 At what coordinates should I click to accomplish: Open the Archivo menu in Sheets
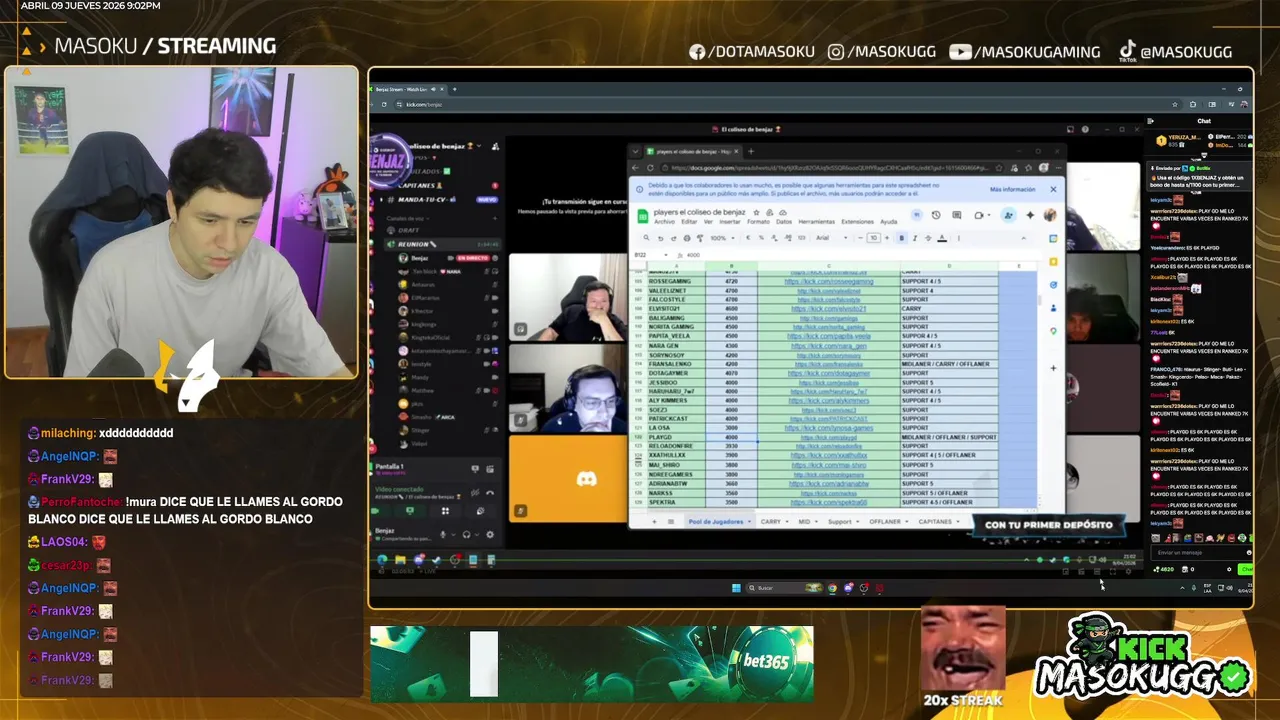tap(664, 222)
